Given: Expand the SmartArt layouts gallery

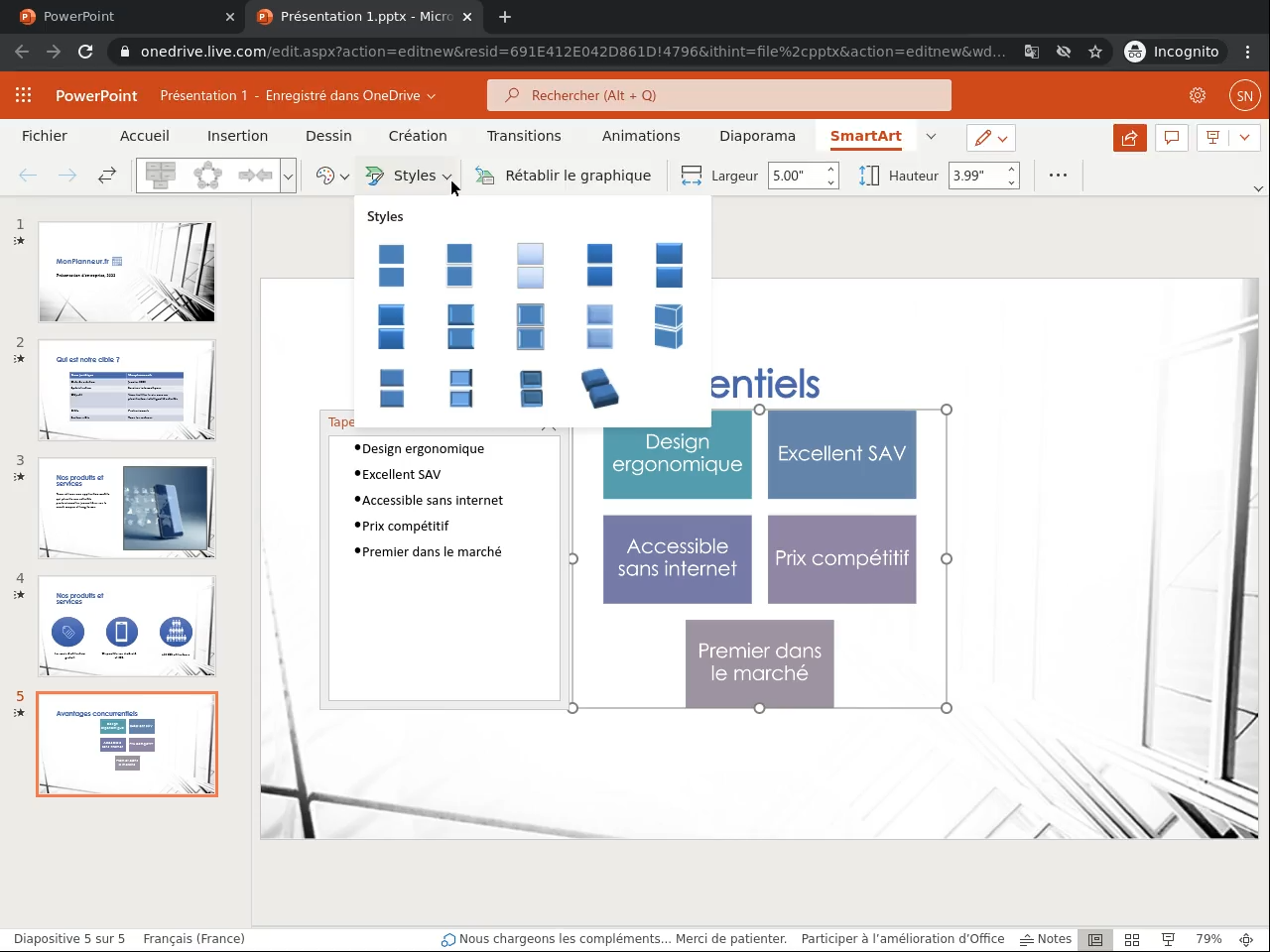Looking at the screenshot, I should [x=288, y=177].
